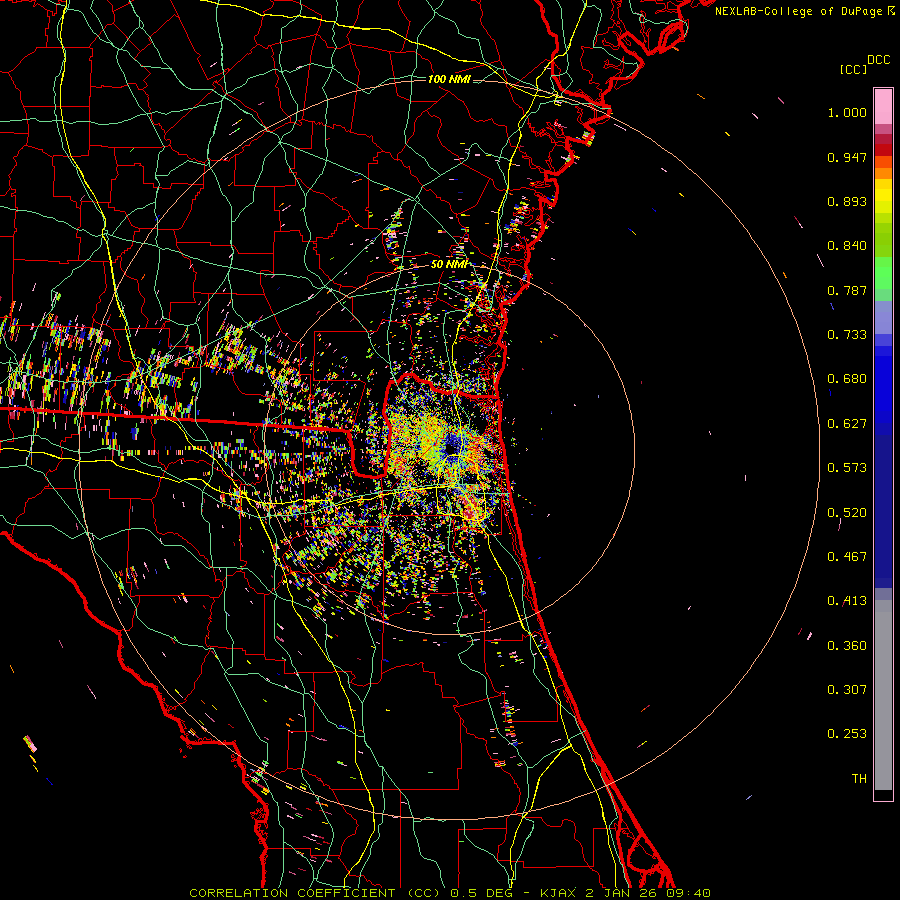Click the 0.467 scale value
The width and height of the screenshot is (900, 900).
(847, 557)
